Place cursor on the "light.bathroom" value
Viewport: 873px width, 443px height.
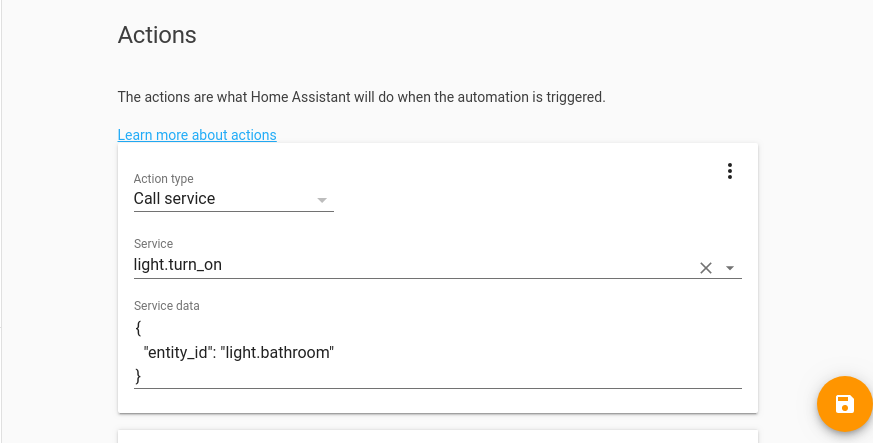(277, 352)
